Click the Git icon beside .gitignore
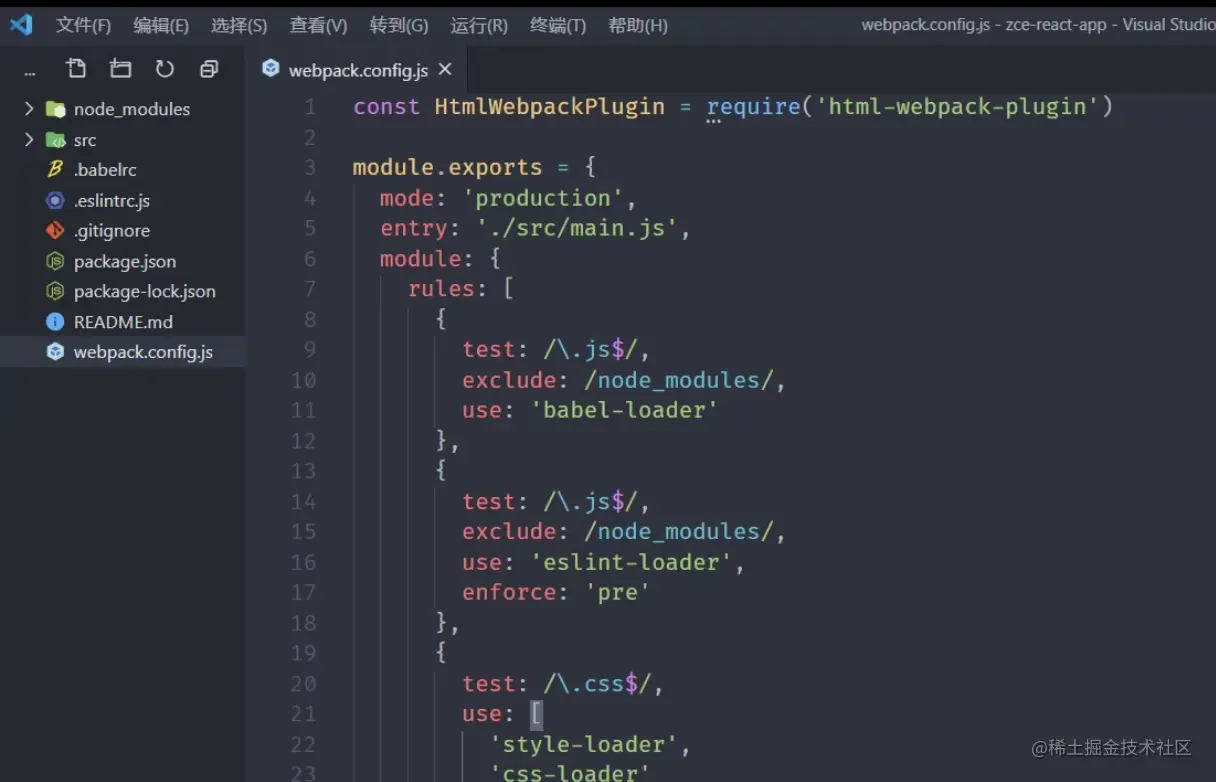Screen dimensions: 1216x782 point(55,231)
